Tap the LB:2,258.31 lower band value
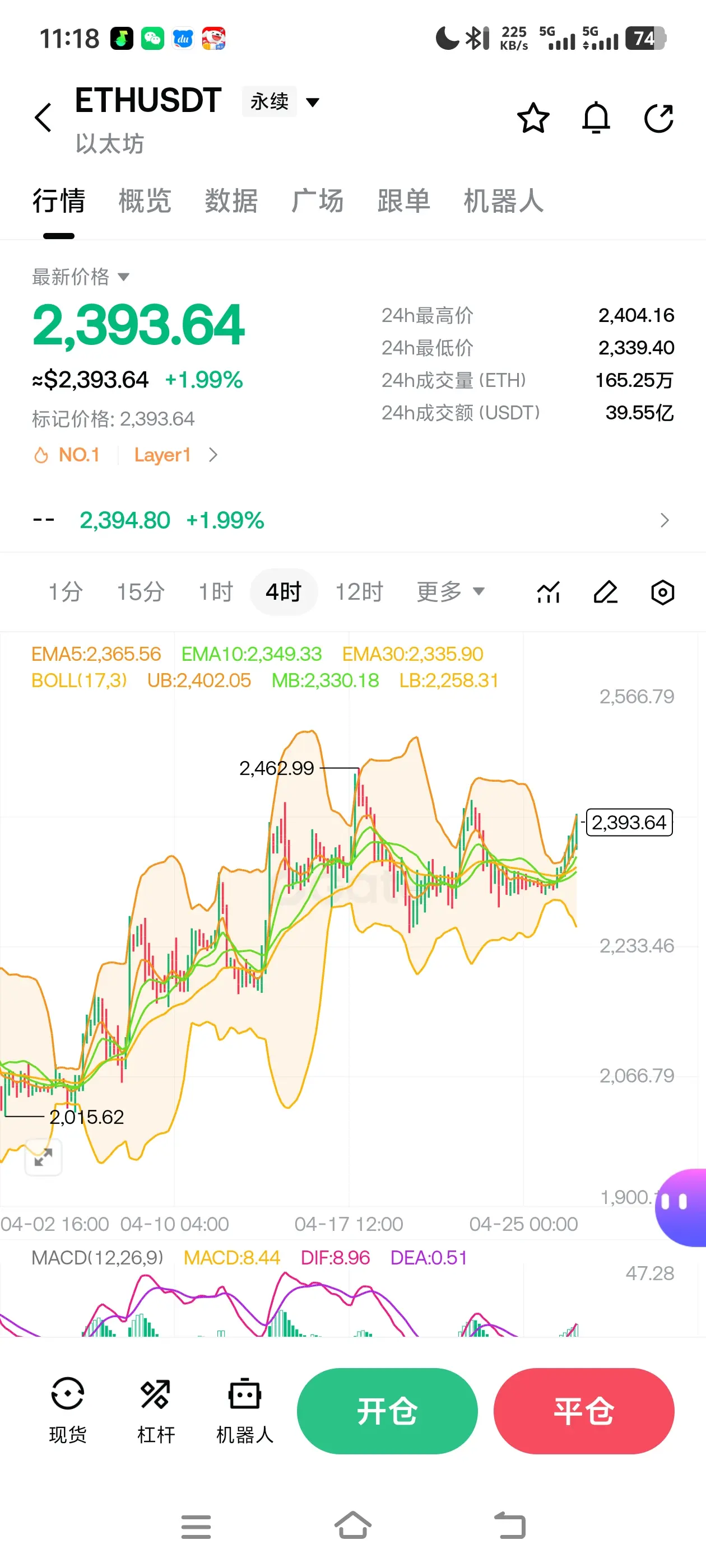706x1568 pixels. [449, 680]
